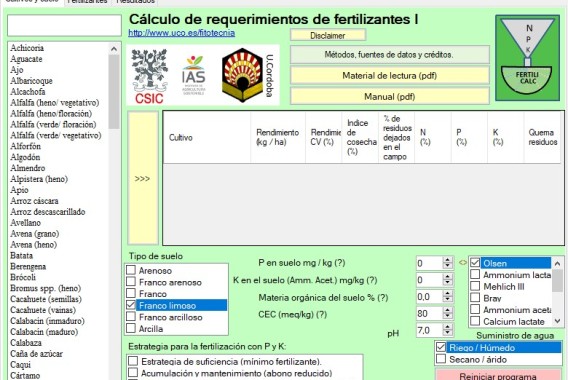Image resolution: width=568 pixels, height=380 pixels.
Task: Click the Materia orgánica input field
Action: (x=429, y=296)
